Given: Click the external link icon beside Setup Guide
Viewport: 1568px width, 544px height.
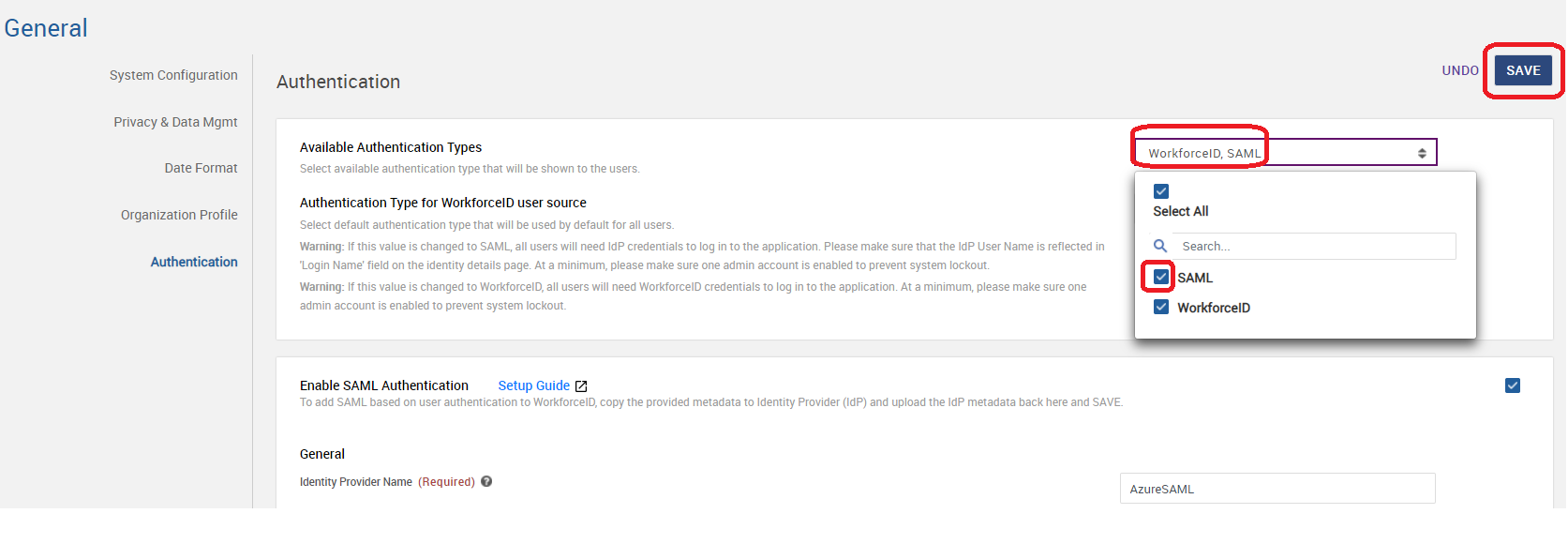Looking at the screenshot, I should click(x=581, y=386).
